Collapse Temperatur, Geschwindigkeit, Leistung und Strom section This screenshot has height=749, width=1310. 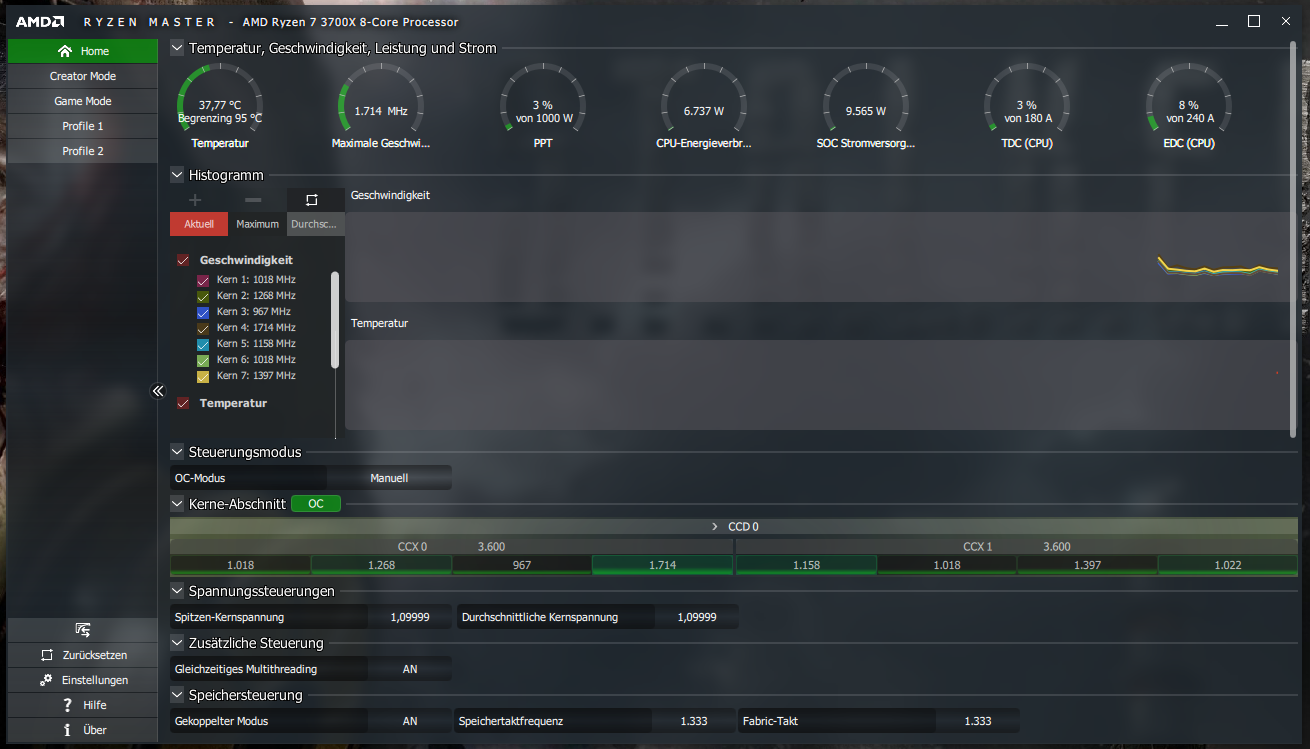pyautogui.click(x=177, y=48)
